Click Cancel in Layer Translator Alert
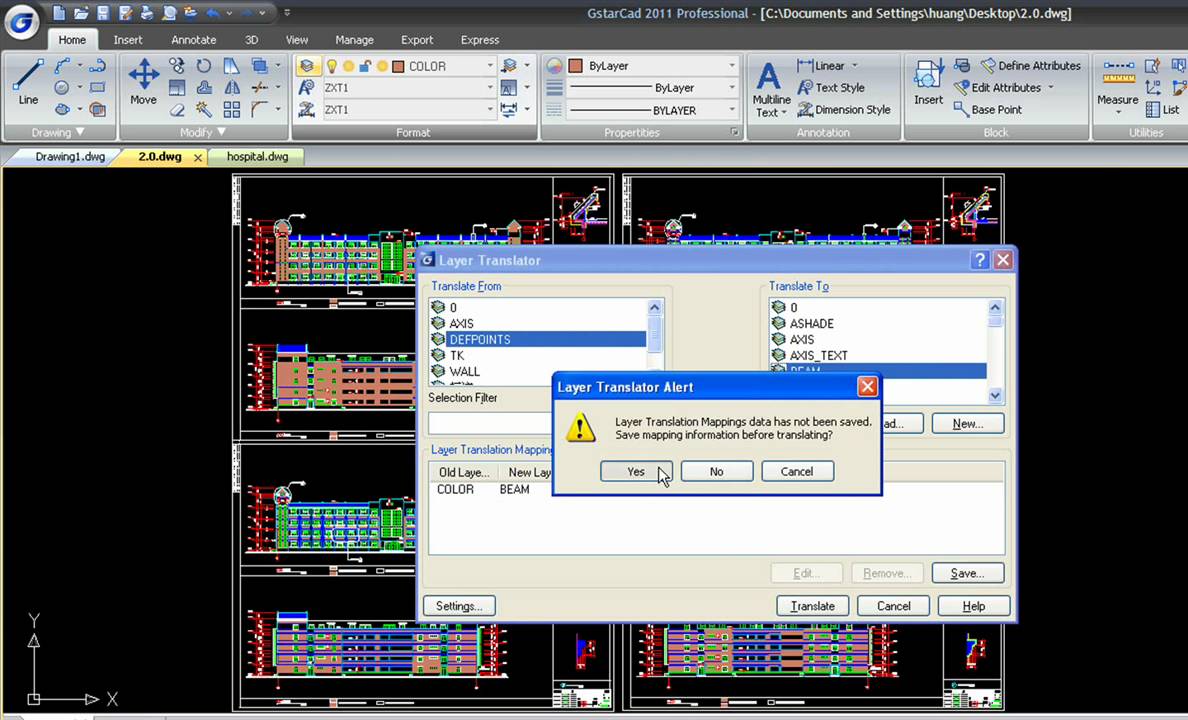Viewport: 1188px width, 720px height. coord(797,471)
